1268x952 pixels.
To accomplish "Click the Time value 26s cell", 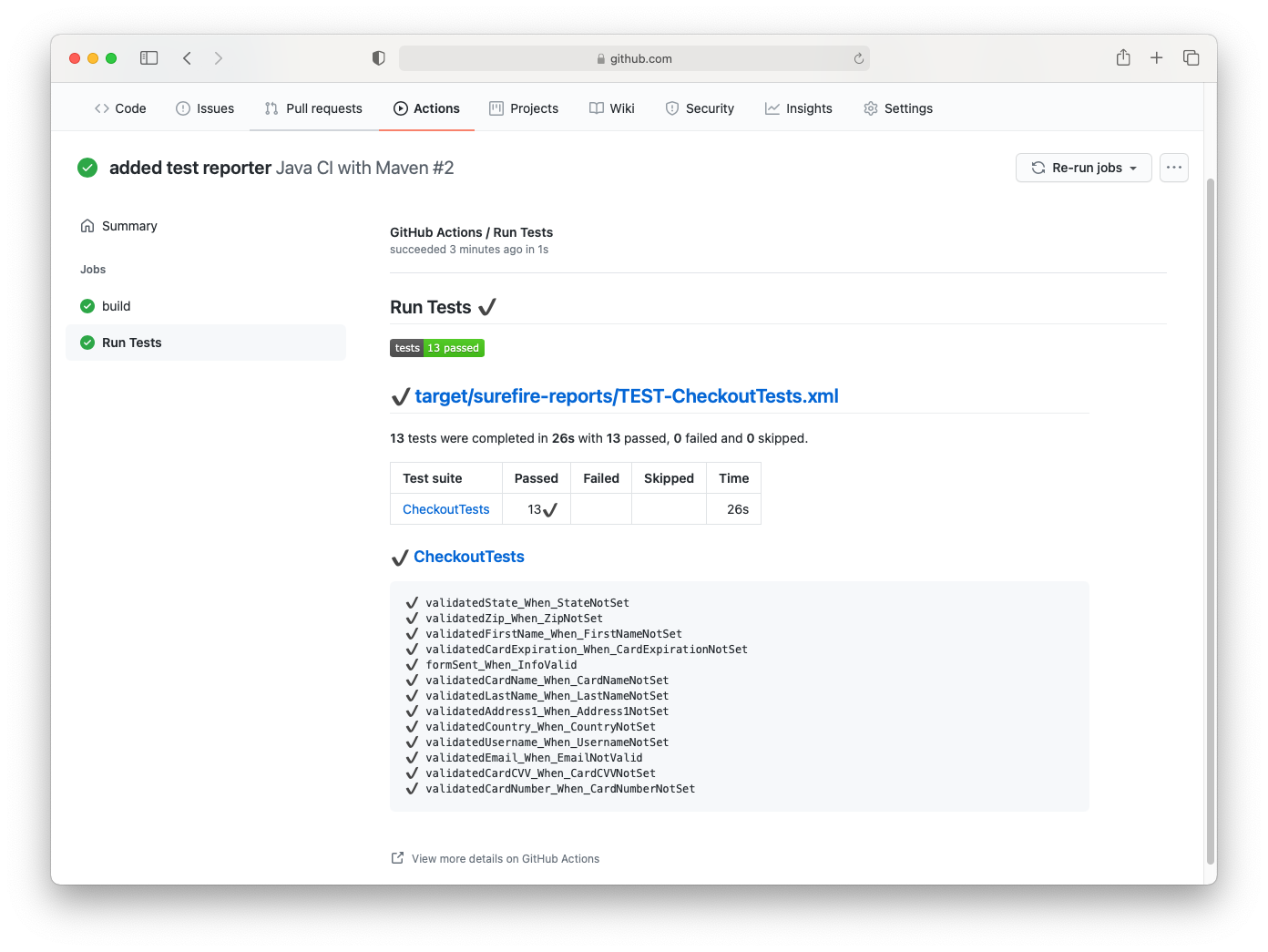I will coord(733,509).
